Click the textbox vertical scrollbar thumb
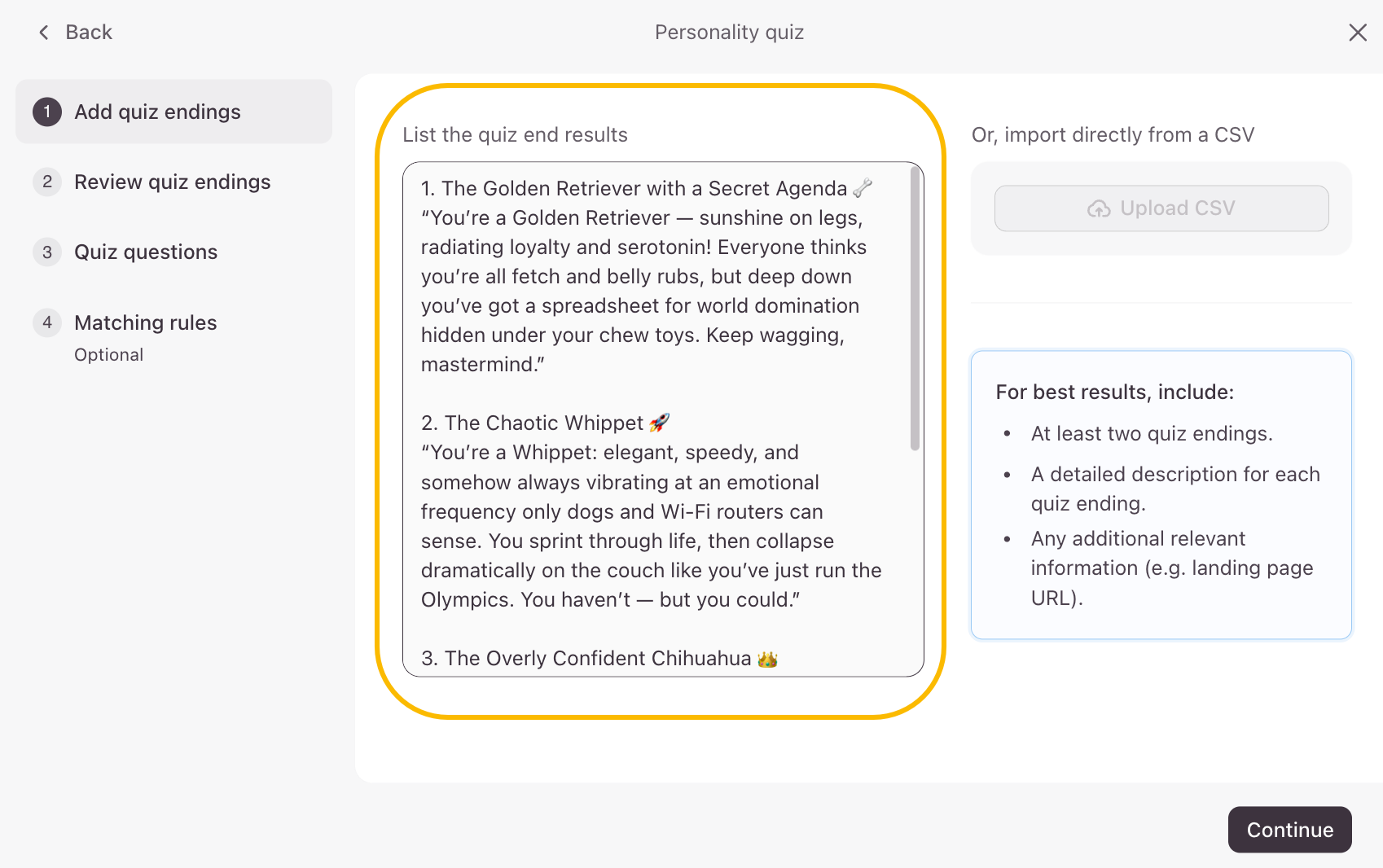 click(x=915, y=309)
